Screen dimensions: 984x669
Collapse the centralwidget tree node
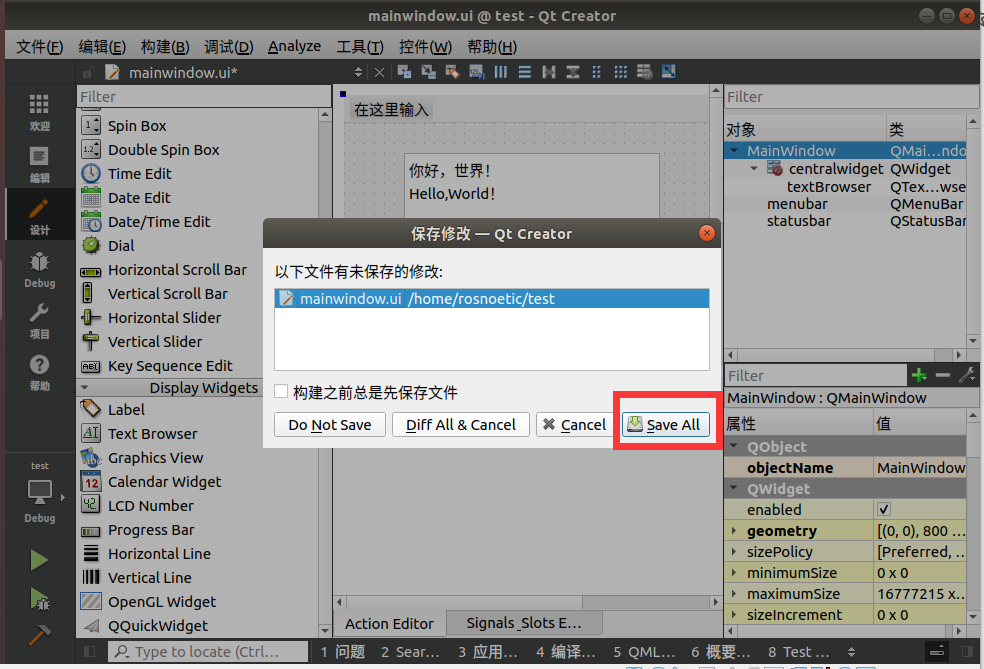pos(754,168)
